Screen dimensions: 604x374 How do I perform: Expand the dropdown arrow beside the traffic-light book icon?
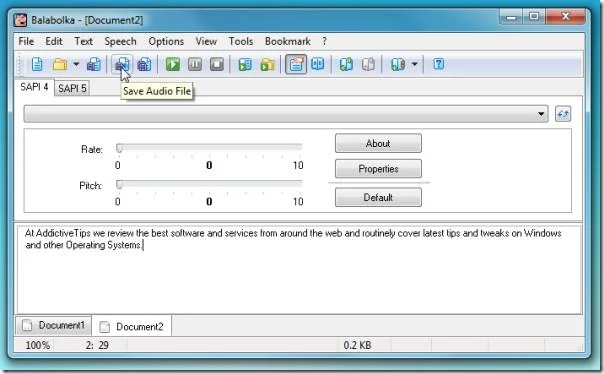click(414, 64)
